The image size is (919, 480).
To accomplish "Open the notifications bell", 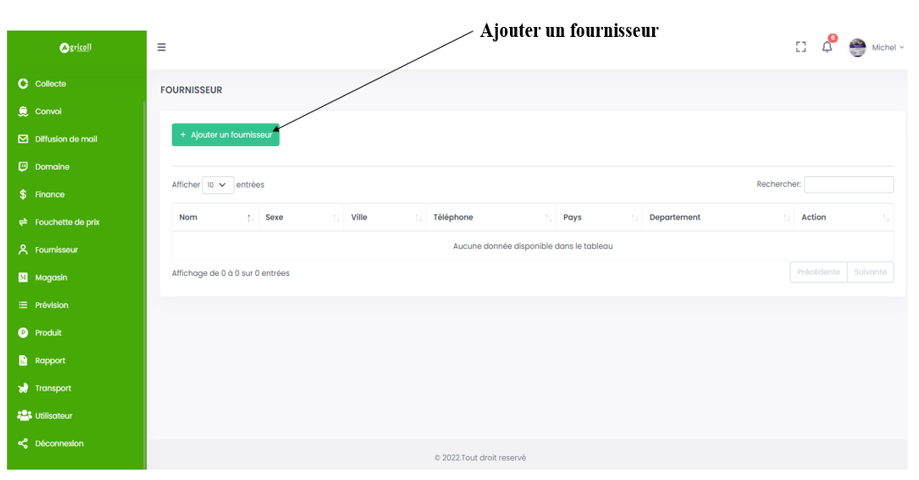I will pyautogui.click(x=827, y=47).
